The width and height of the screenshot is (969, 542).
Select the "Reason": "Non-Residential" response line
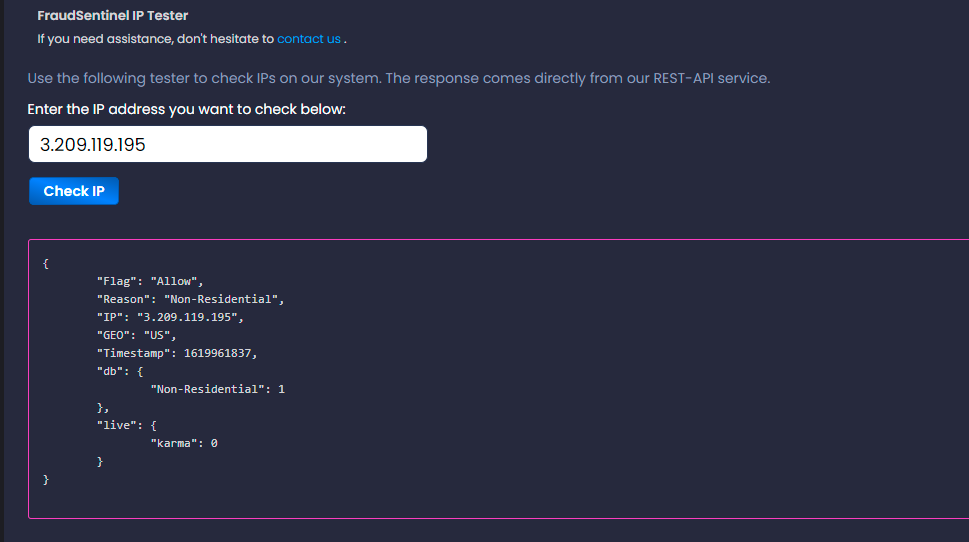click(x=190, y=299)
